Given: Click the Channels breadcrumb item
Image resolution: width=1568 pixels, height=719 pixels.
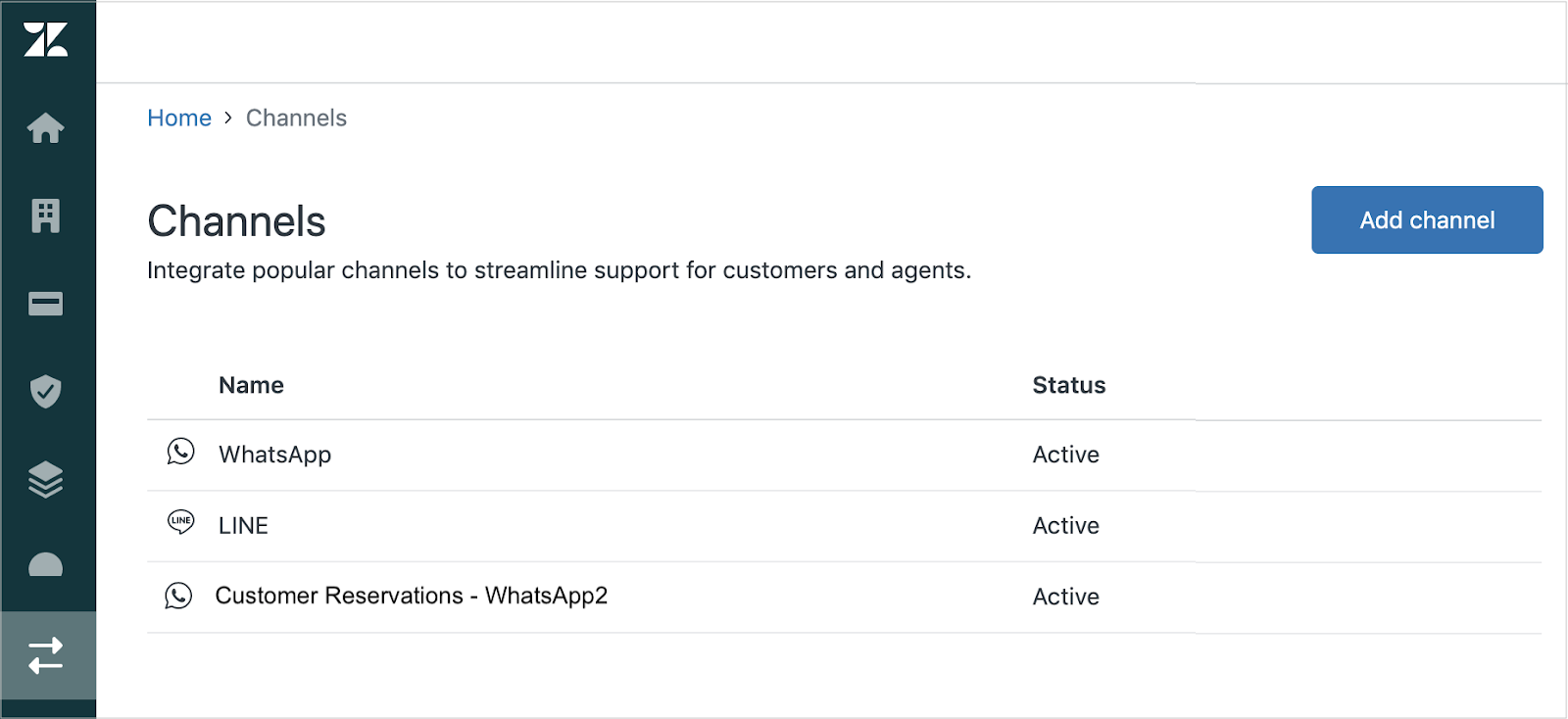Looking at the screenshot, I should point(296,118).
